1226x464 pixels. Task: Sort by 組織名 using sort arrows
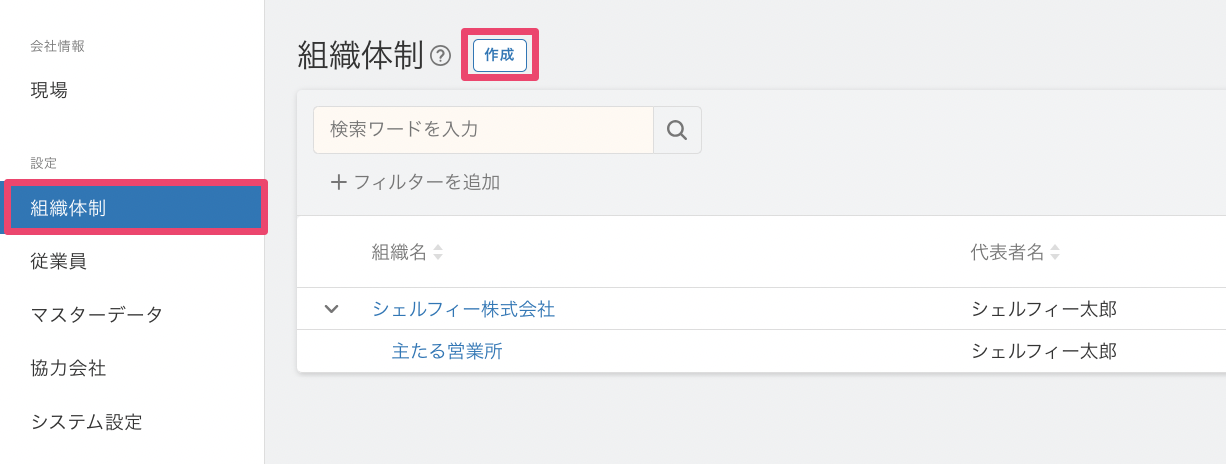point(437,253)
